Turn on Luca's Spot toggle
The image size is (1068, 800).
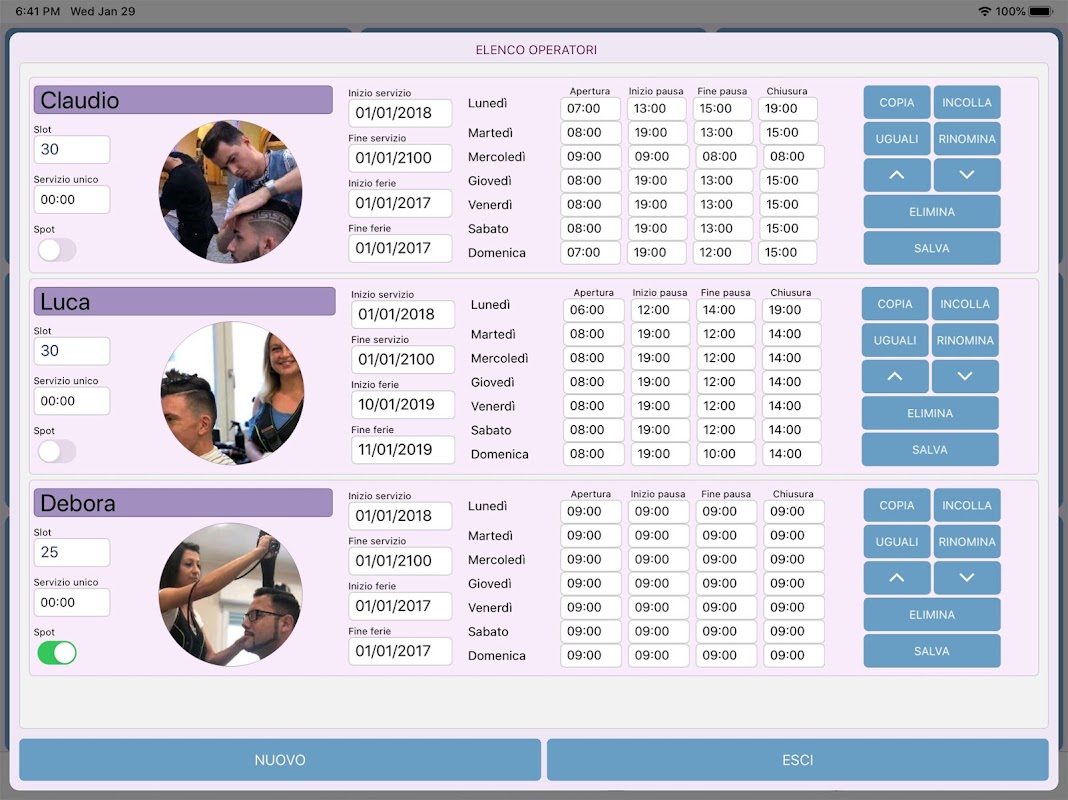[57, 451]
